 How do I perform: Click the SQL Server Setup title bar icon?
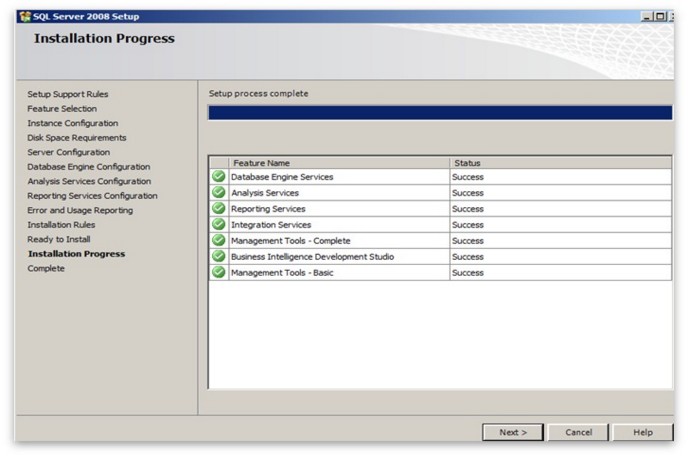pos(25,17)
